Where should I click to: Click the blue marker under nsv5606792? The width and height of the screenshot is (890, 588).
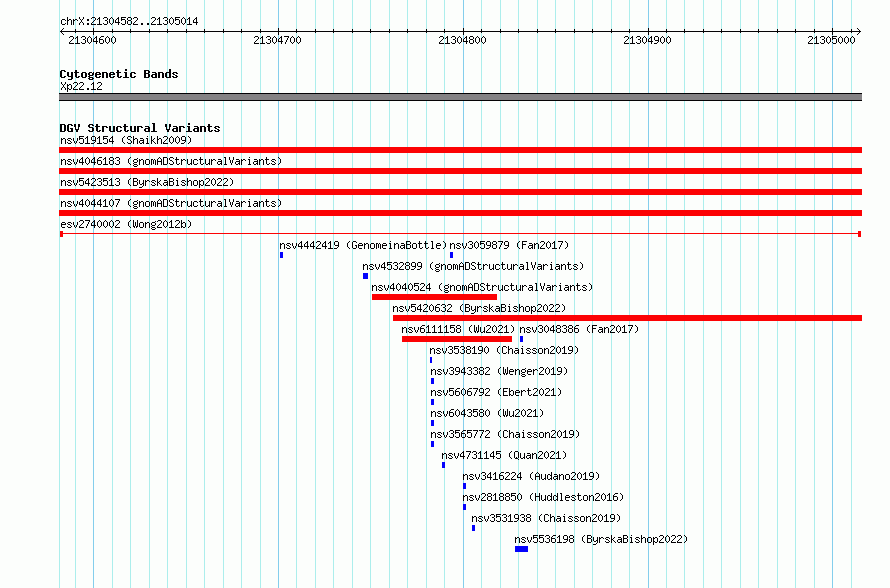(x=433, y=402)
